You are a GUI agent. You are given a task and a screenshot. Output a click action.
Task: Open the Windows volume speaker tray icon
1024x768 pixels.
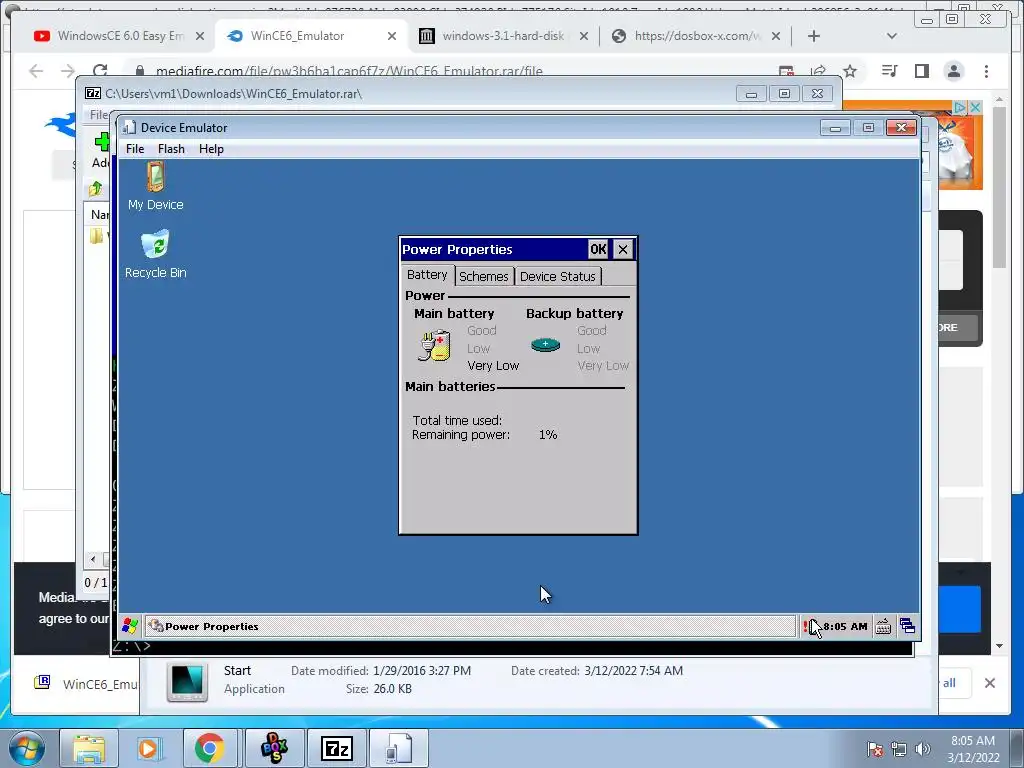pos(923,749)
